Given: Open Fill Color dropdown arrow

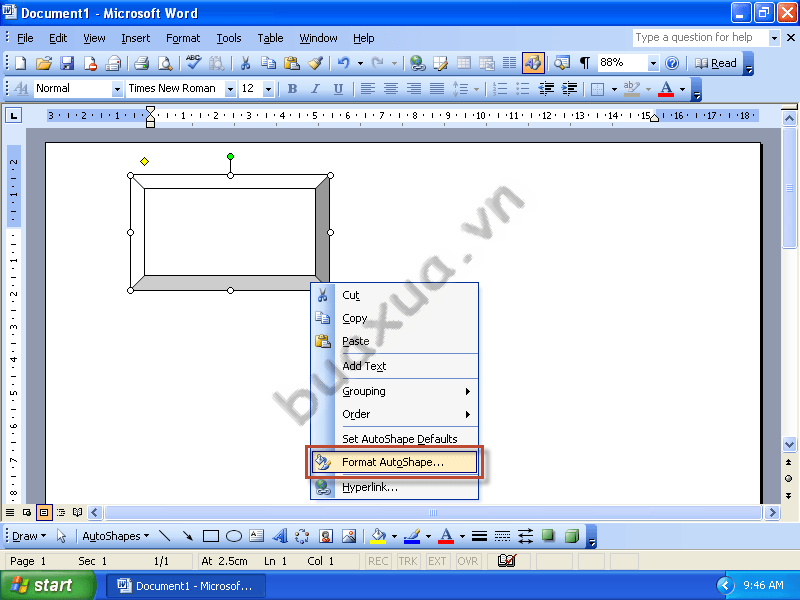Looking at the screenshot, I should click(394, 536).
